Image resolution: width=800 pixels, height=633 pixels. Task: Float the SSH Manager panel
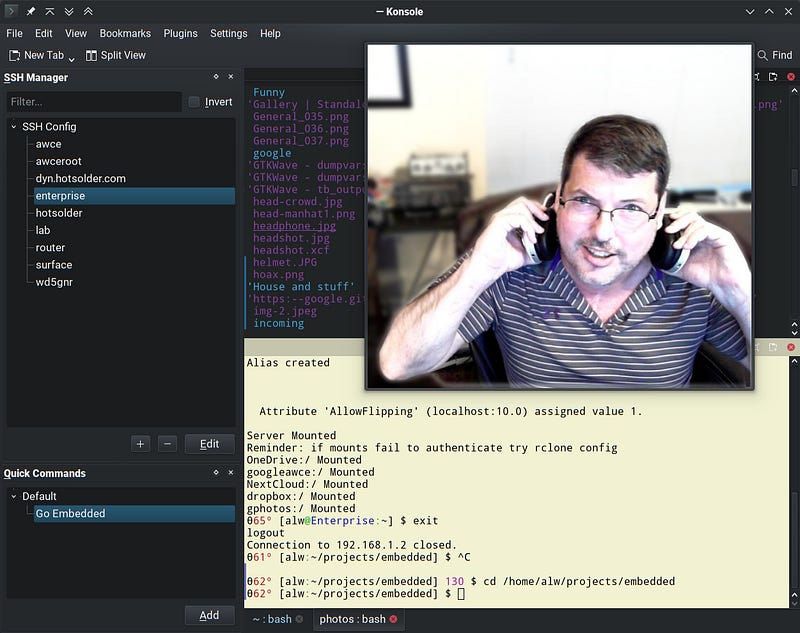pyautogui.click(x=216, y=77)
